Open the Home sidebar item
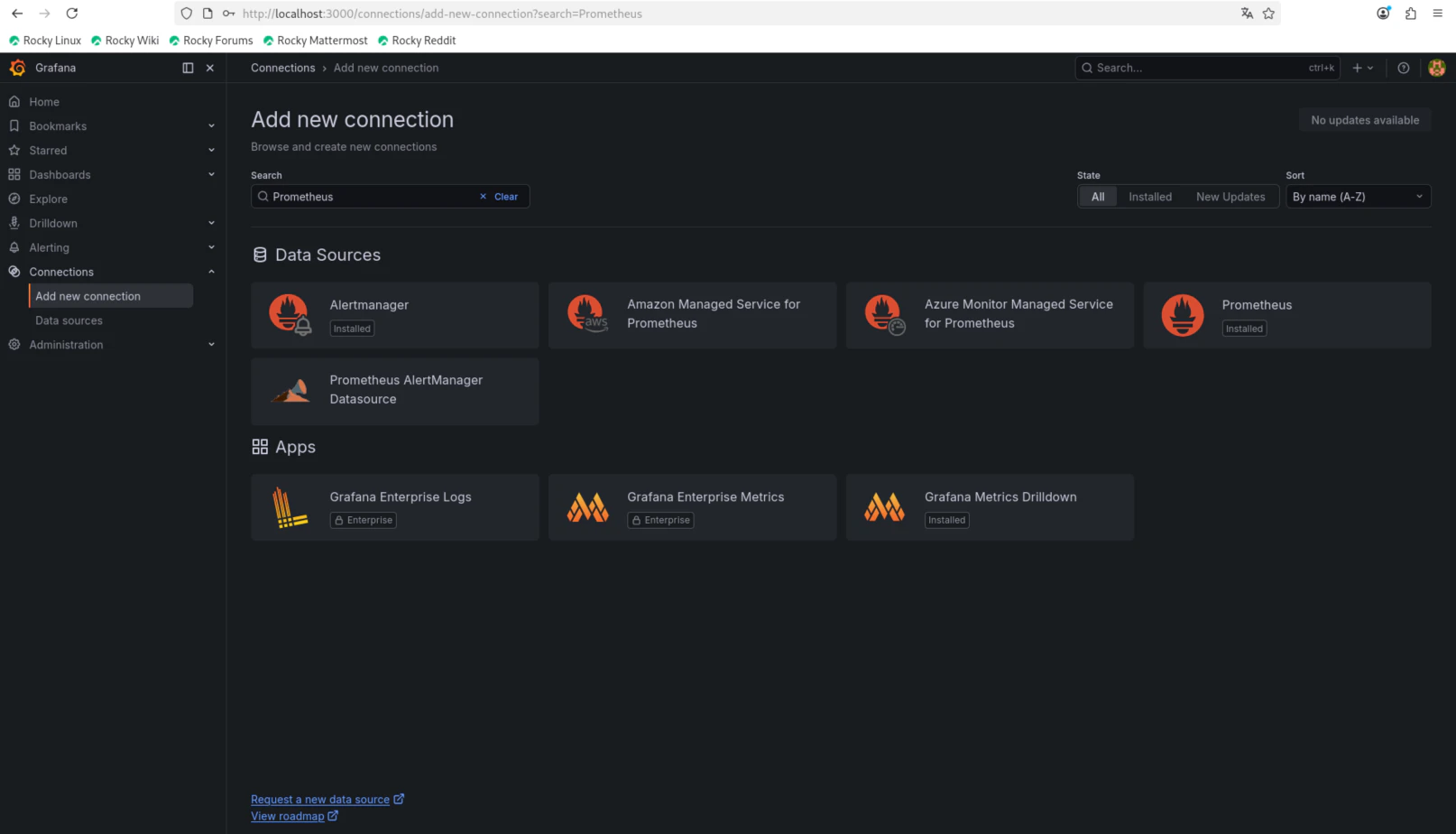1456x834 pixels. click(x=44, y=102)
